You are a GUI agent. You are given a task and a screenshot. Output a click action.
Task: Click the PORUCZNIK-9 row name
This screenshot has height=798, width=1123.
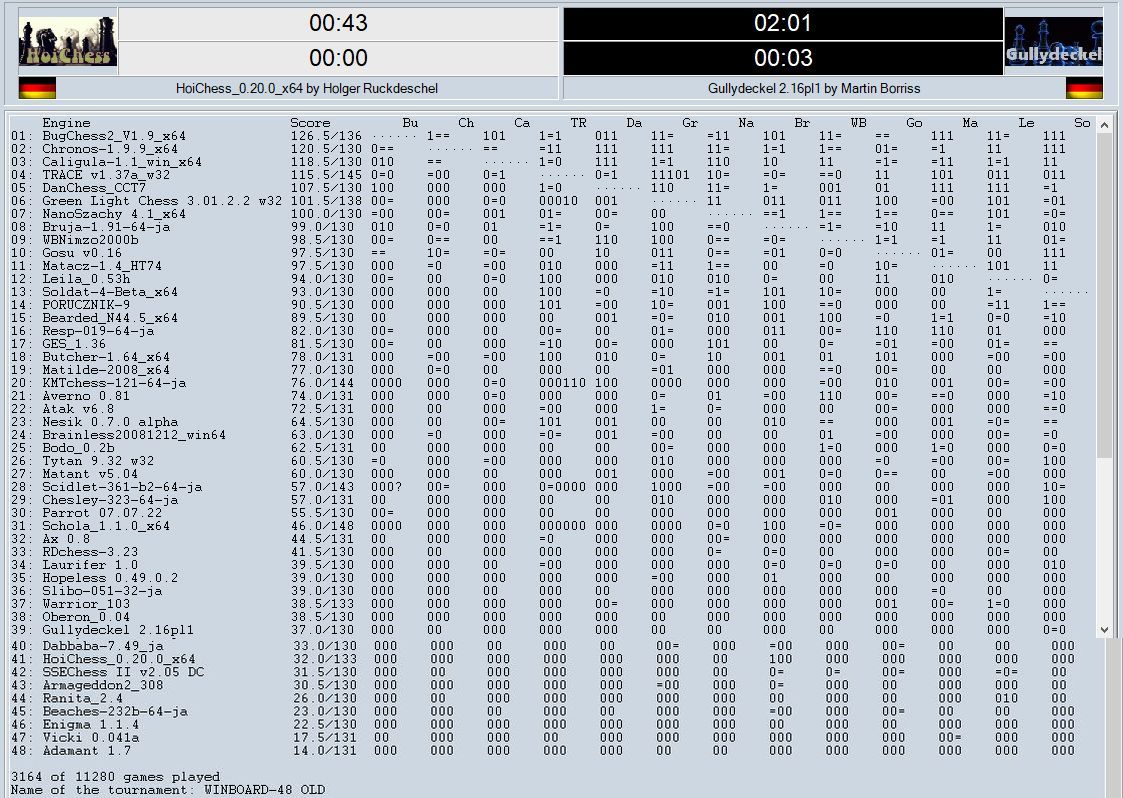point(86,304)
